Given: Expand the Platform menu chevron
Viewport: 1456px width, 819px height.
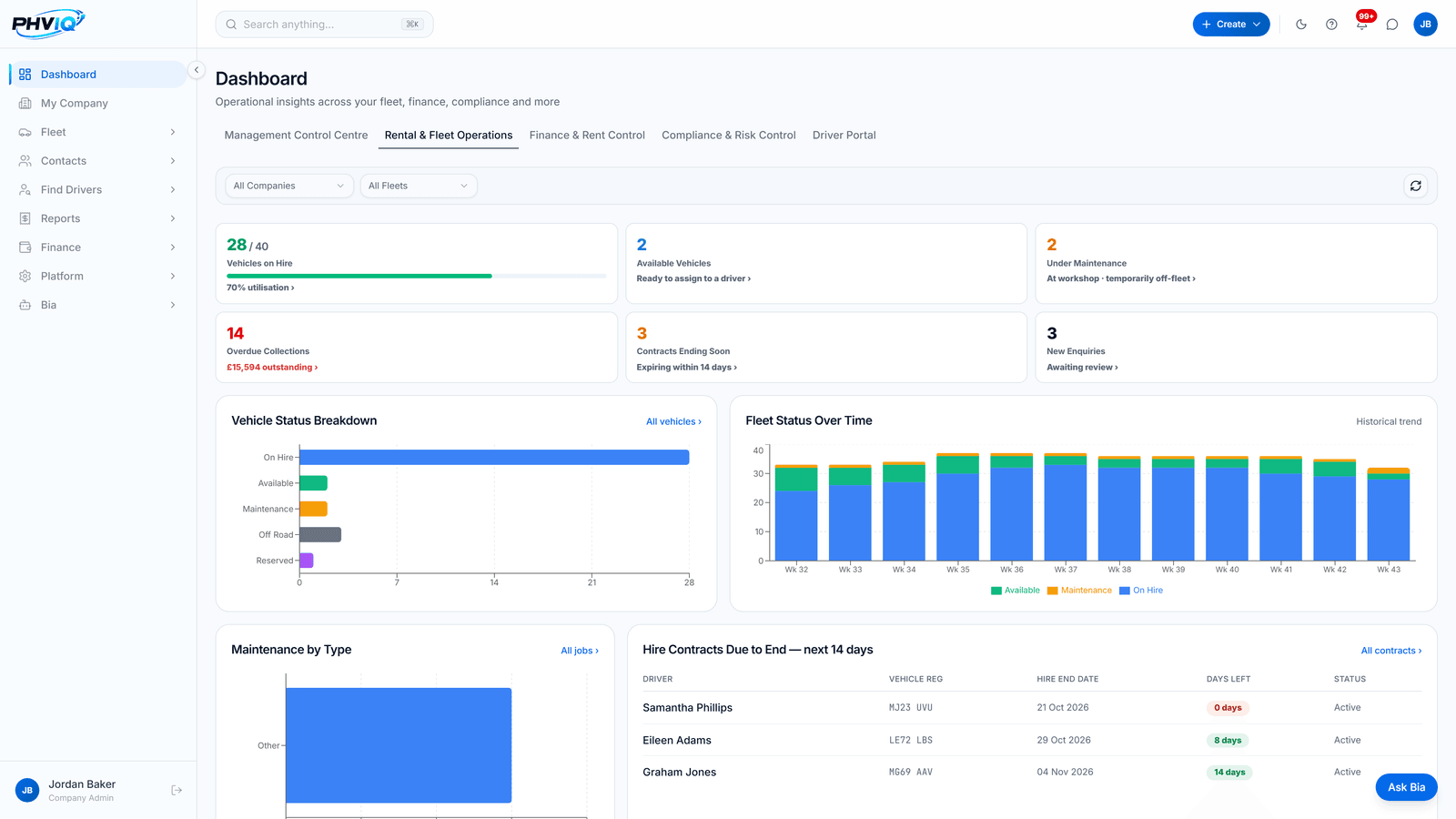Looking at the screenshot, I should pyautogui.click(x=173, y=277).
